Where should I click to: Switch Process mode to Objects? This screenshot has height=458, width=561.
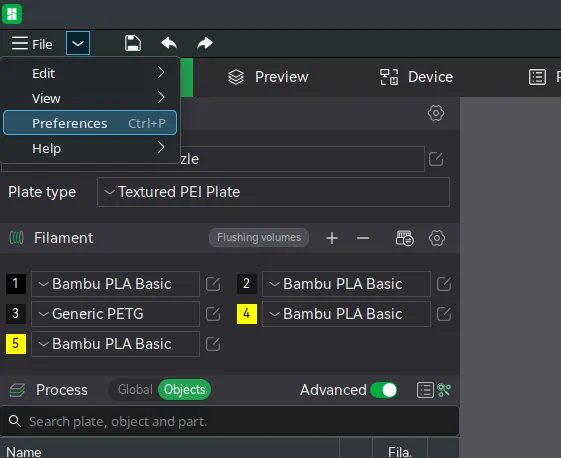coord(185,390)
